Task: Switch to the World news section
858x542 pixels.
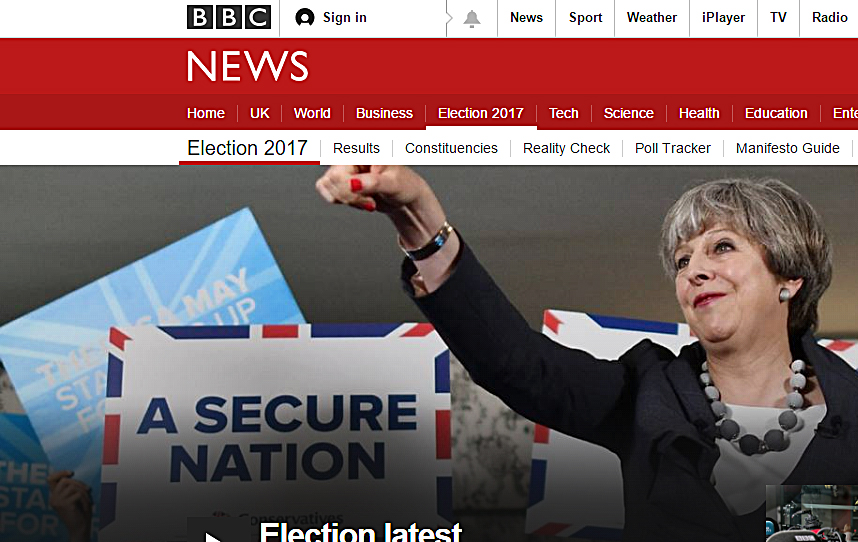Action: pos(312,113)
